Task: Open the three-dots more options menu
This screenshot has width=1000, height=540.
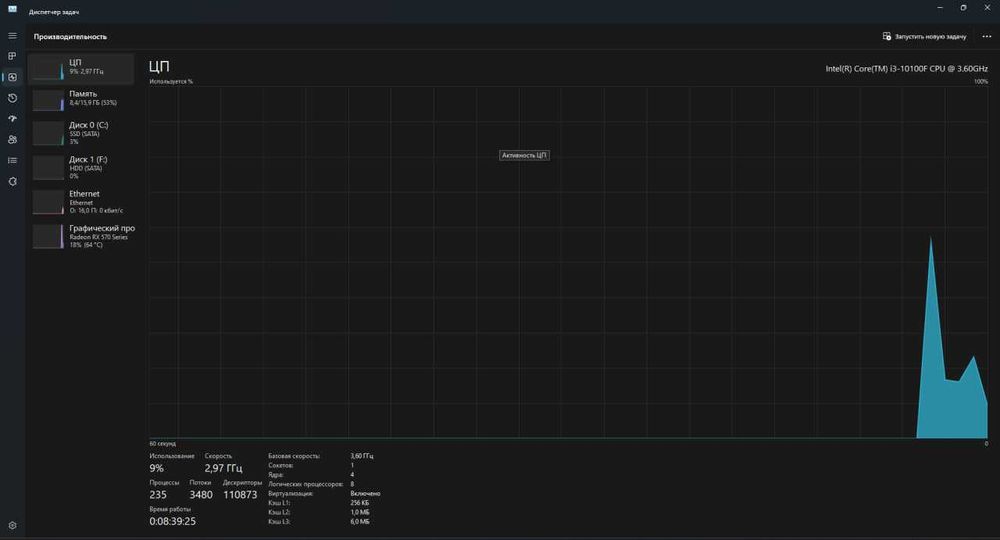Action: 987,36
